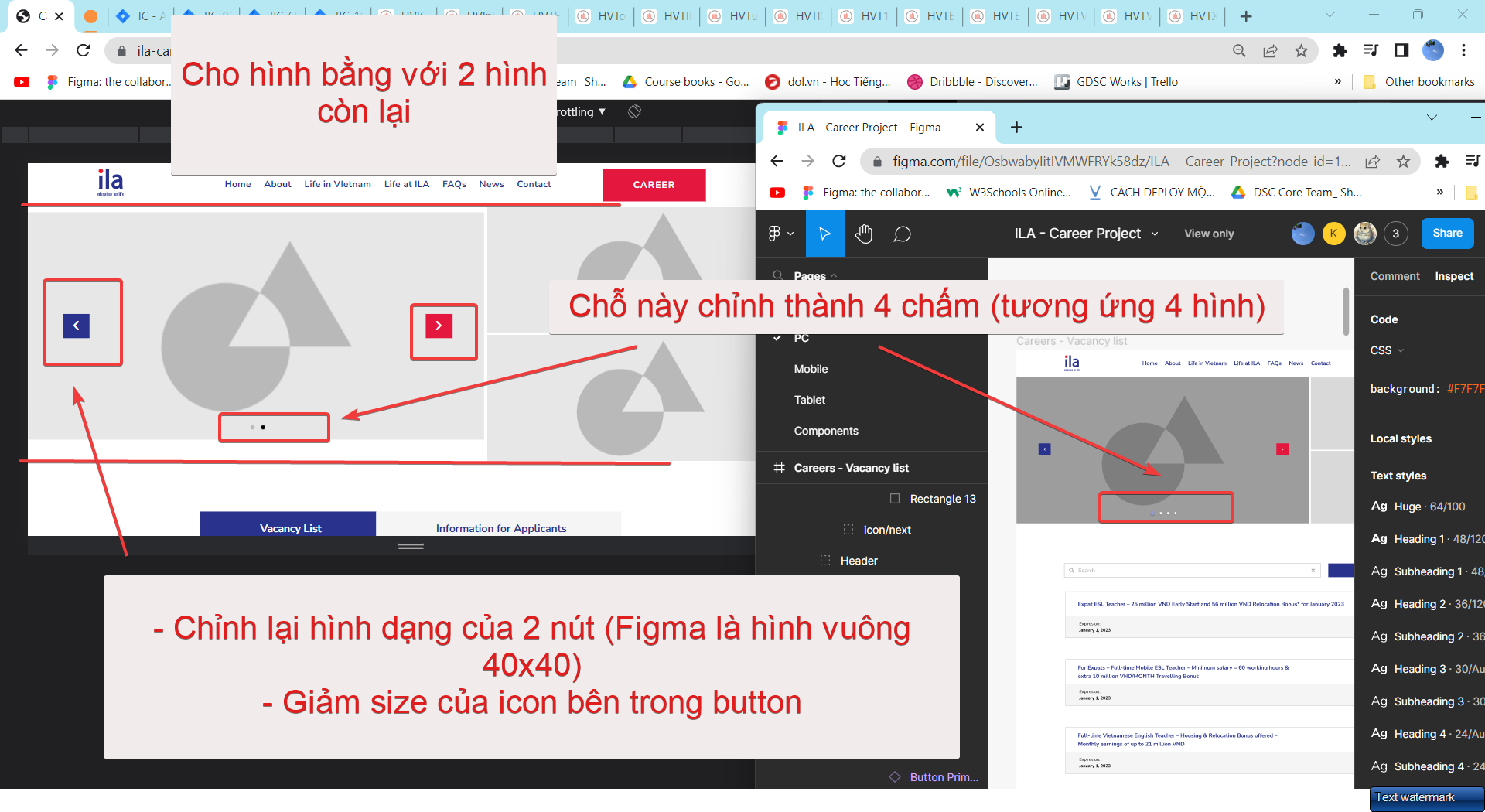Open the GDSC Works | Trello bookmark

click(1116, 82)
